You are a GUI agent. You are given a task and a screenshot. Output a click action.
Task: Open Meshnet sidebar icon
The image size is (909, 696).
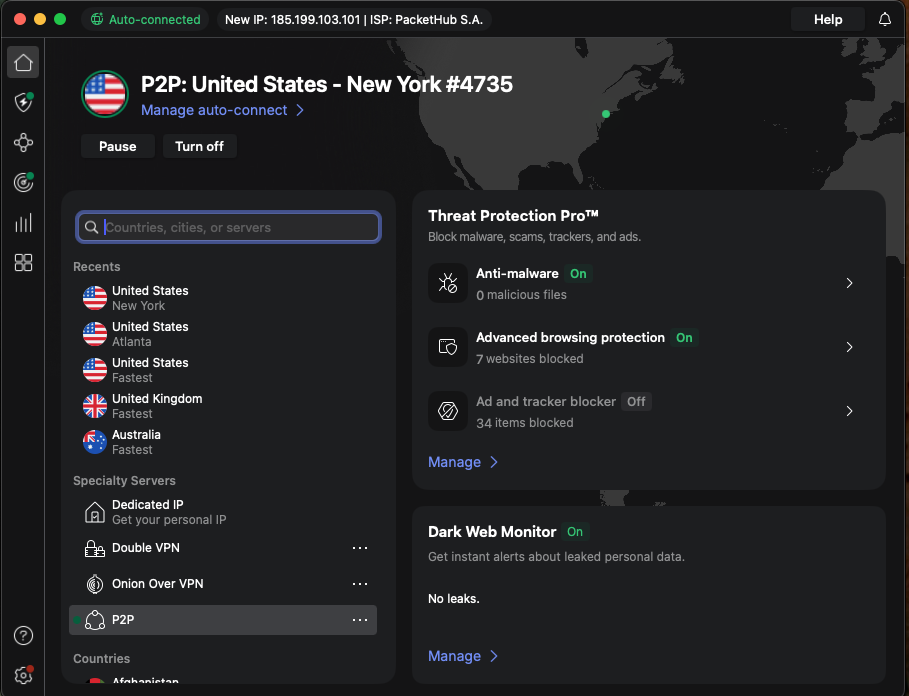tap(23, 143)
